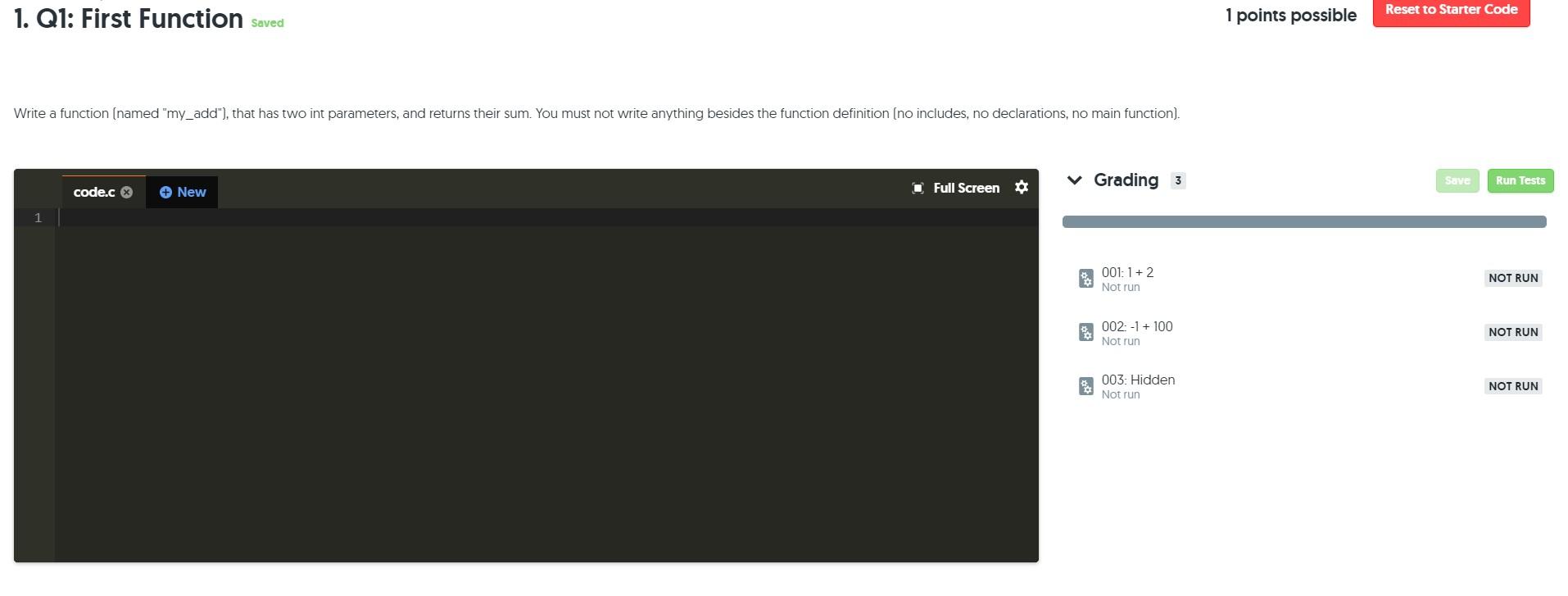
Task: Open test case 002: -1 + 100
Action: click(x=1137, y=326)
